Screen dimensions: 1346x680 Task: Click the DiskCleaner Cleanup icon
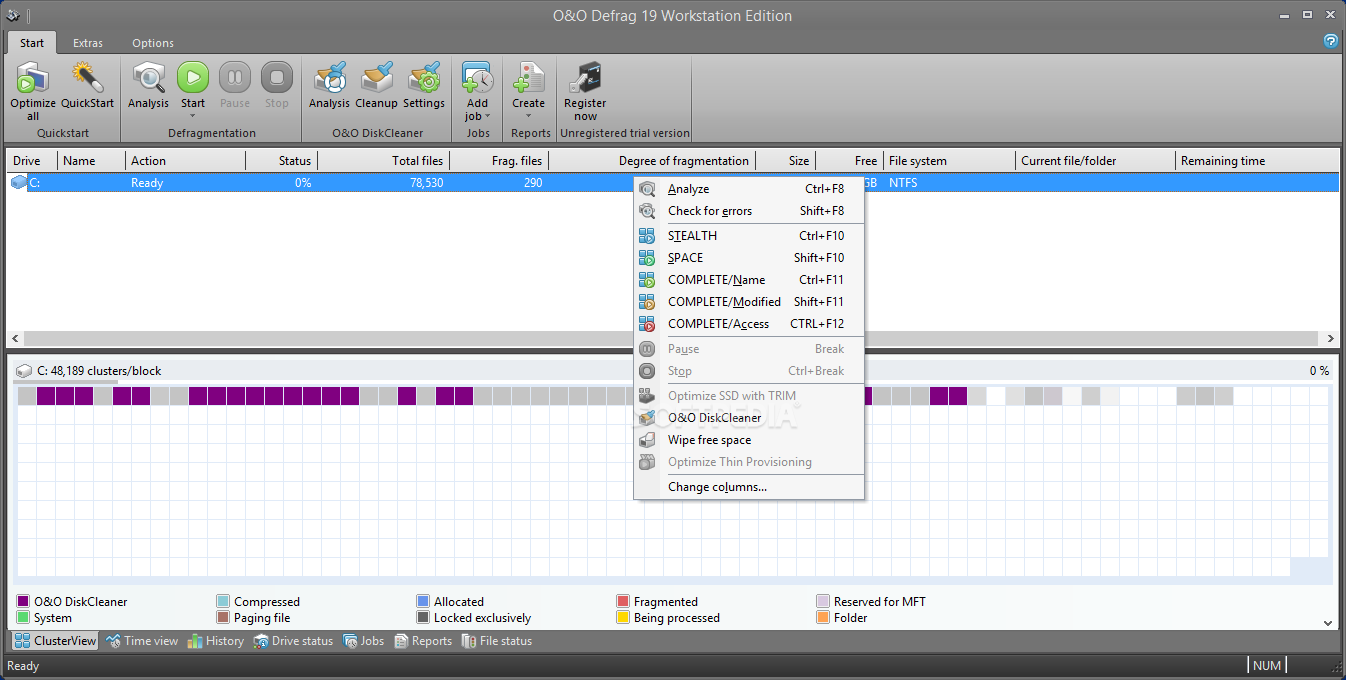tap(377, 77)
